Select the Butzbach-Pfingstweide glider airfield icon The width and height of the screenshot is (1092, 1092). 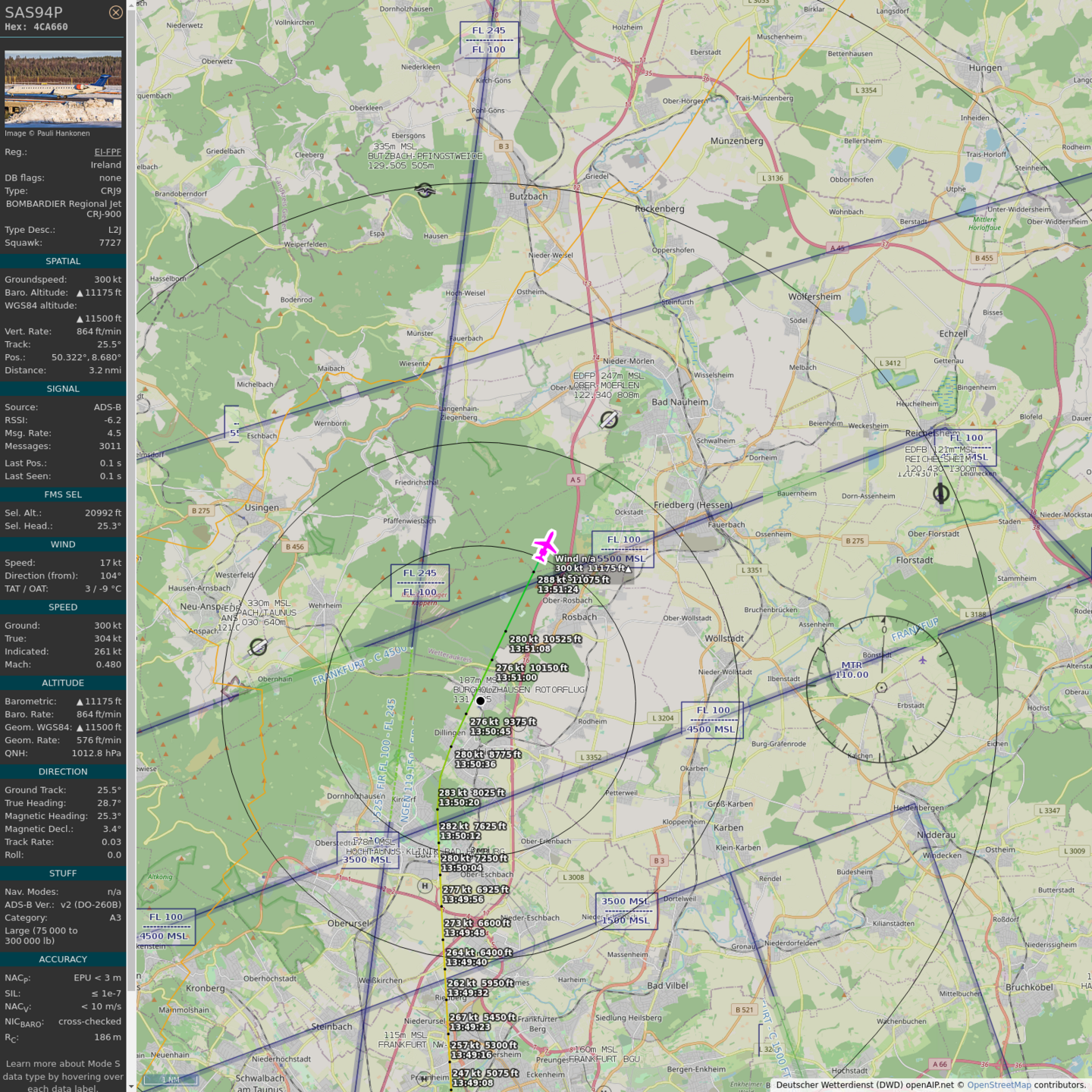425,190
